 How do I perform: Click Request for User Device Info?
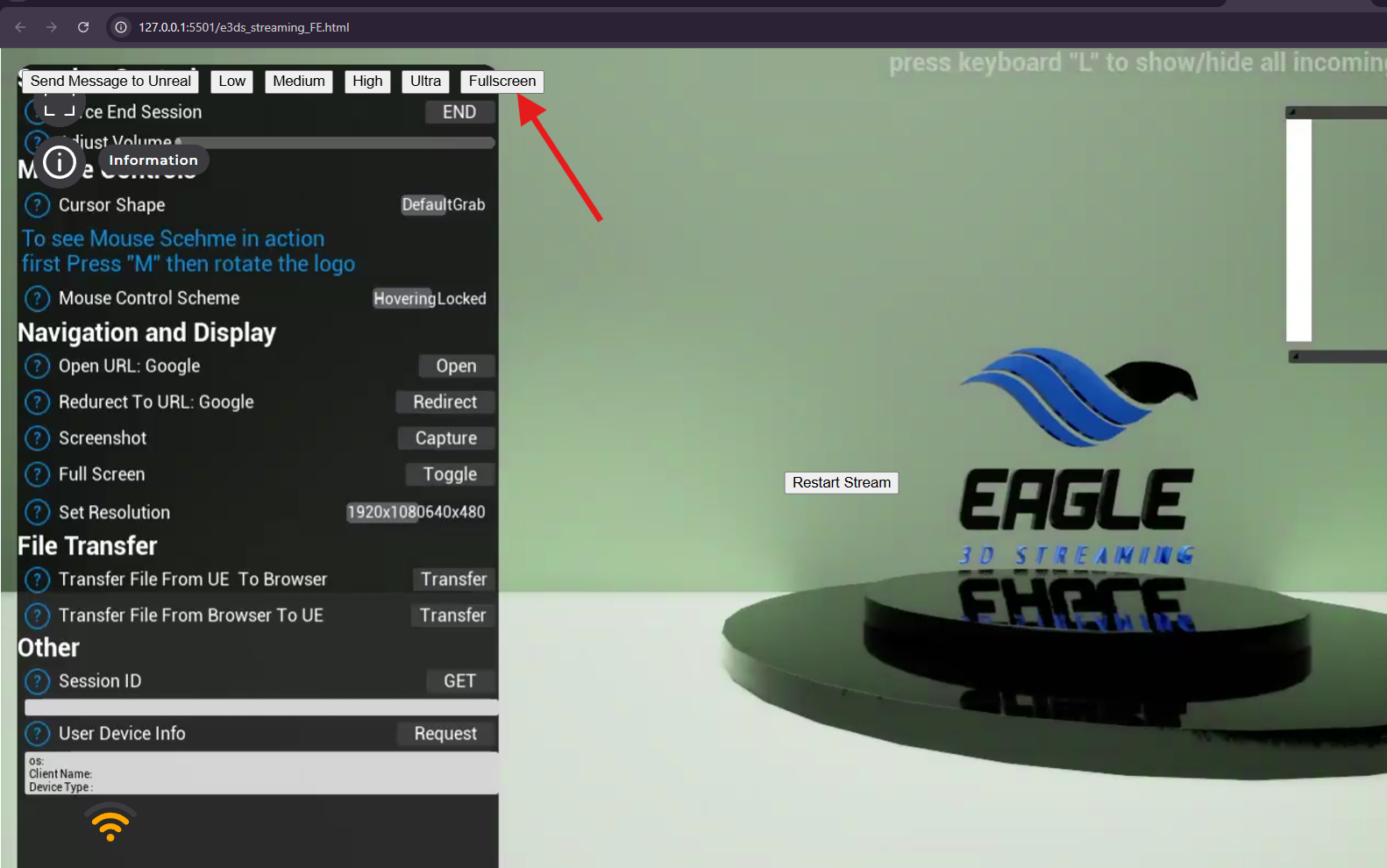[x=445, y=734]
